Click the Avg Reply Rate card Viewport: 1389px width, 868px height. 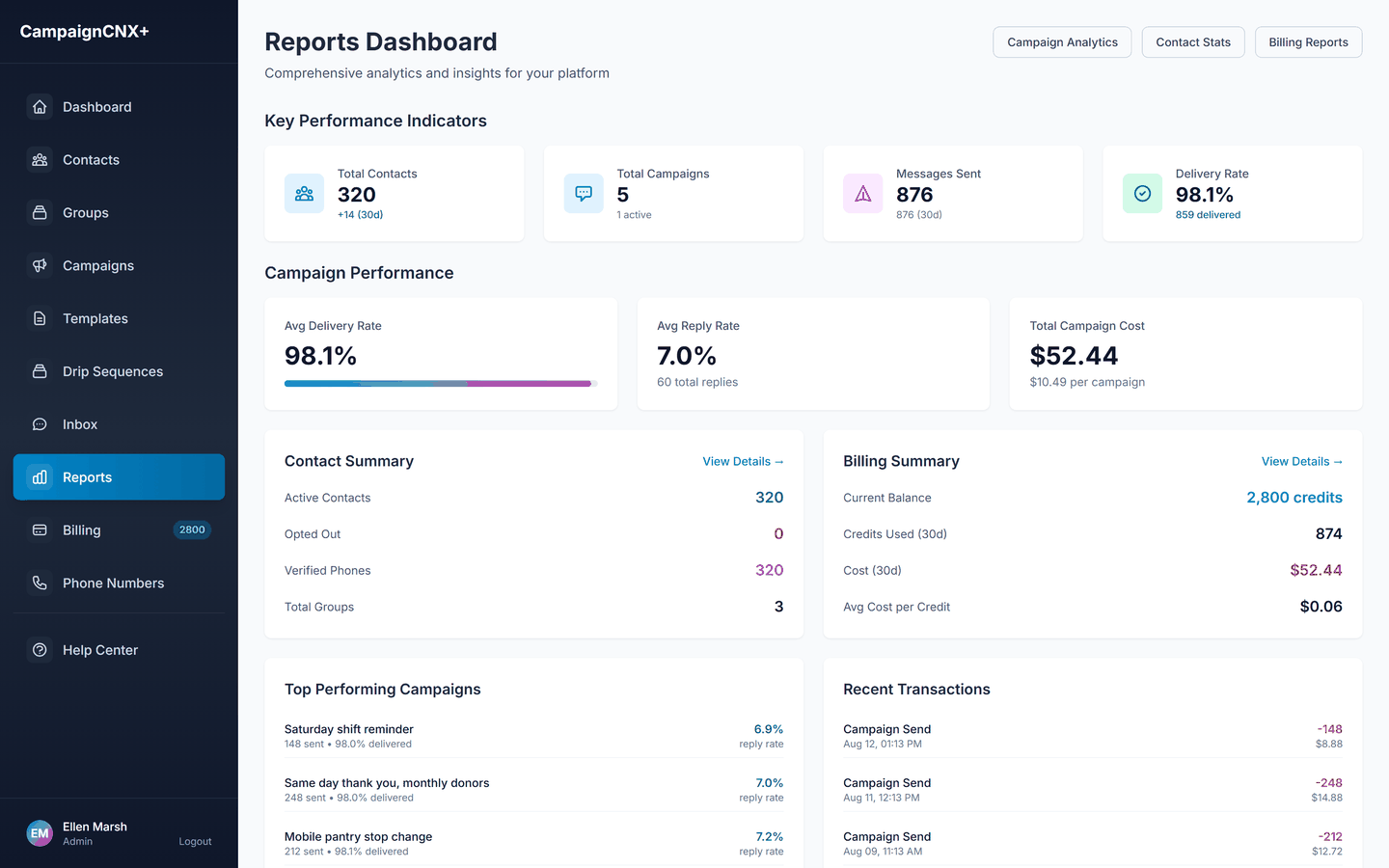[x=813, y=354]
